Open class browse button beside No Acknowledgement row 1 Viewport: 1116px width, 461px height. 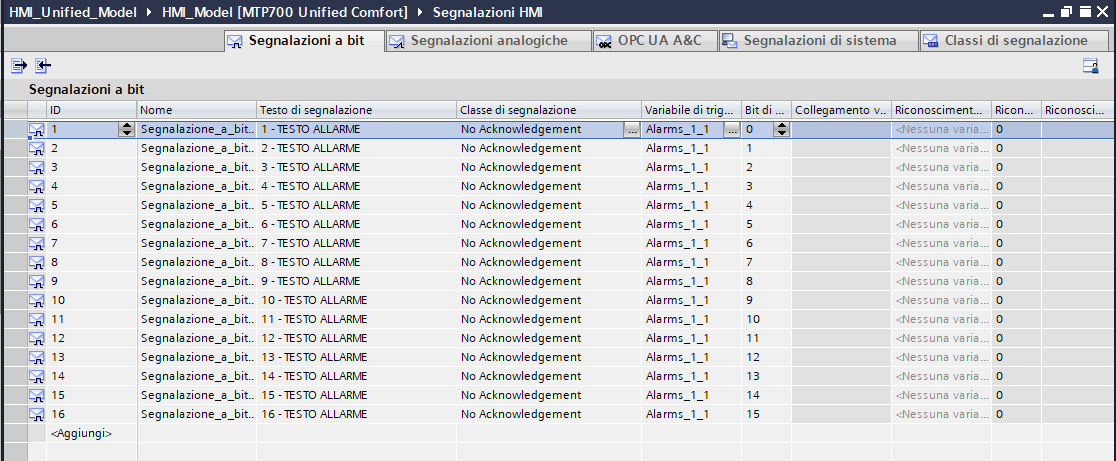pyautogui.click(x=631, y=129)
